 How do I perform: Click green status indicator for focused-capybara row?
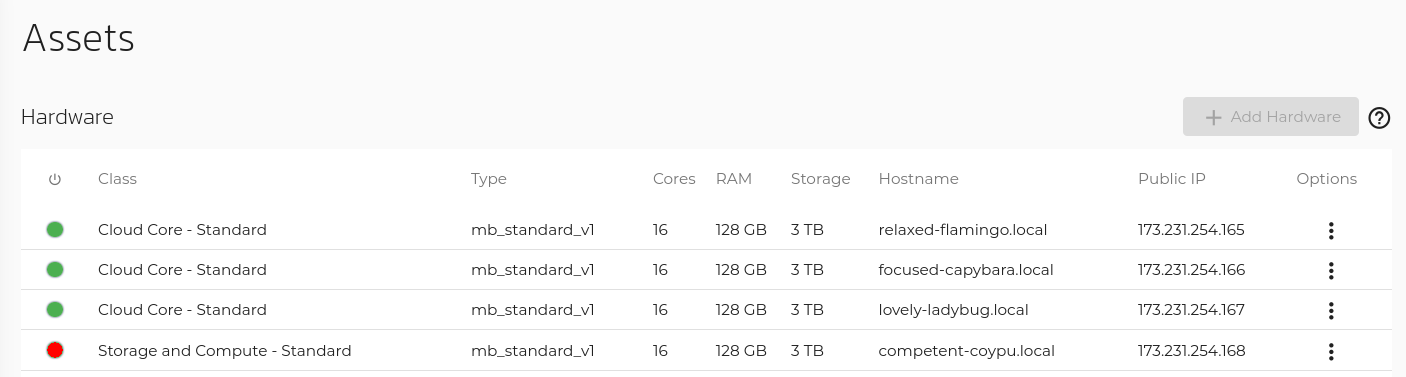55,270
